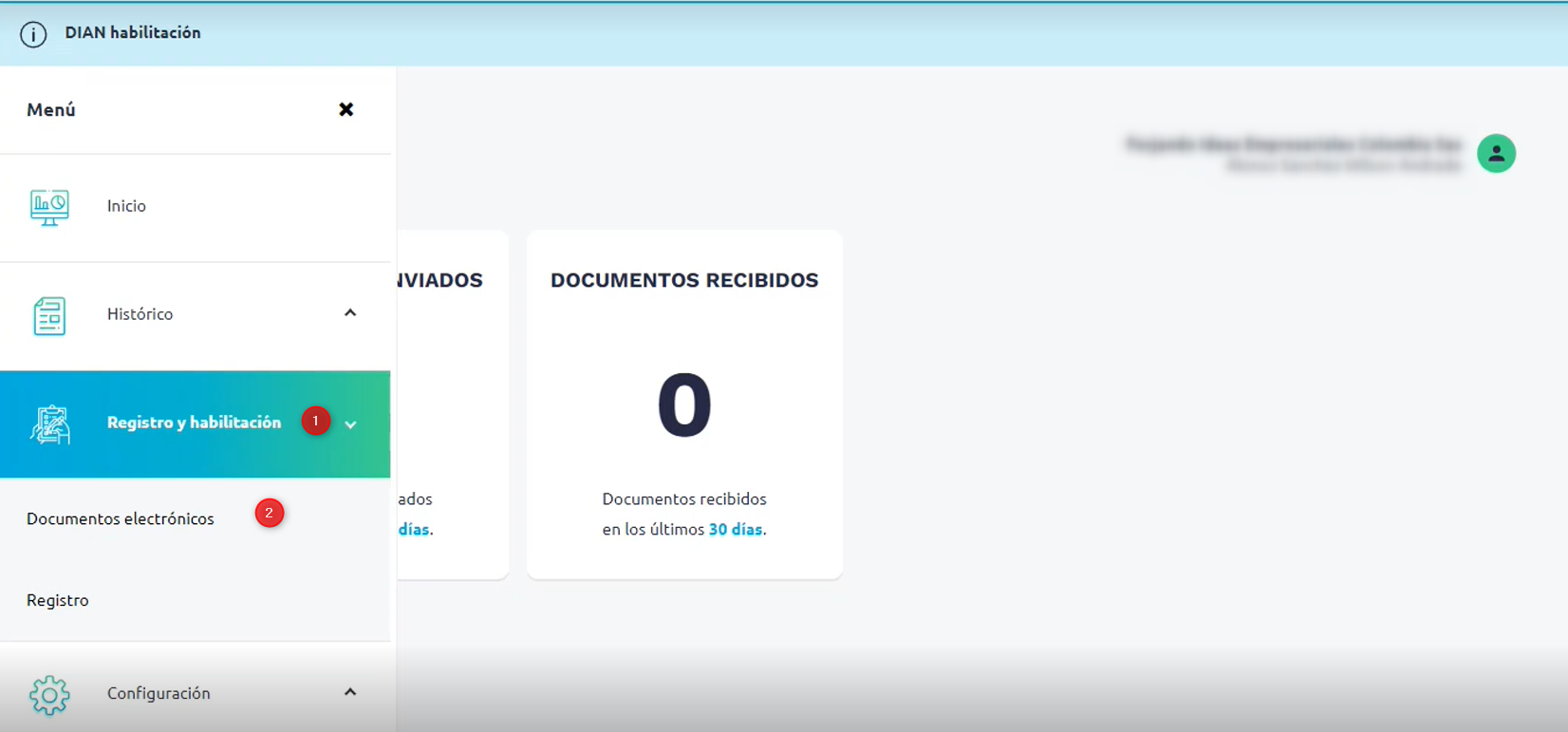Screen dimensions: 1568x732
Task: Open the Registro submenu item
Action: 58,600
